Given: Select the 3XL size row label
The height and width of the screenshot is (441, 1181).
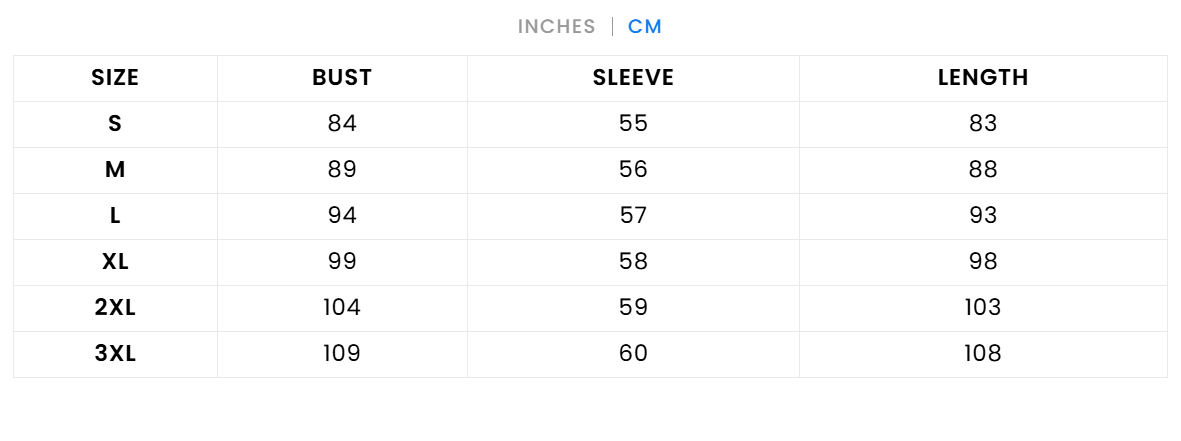Looking at the screenshot, I should point(115,354).
